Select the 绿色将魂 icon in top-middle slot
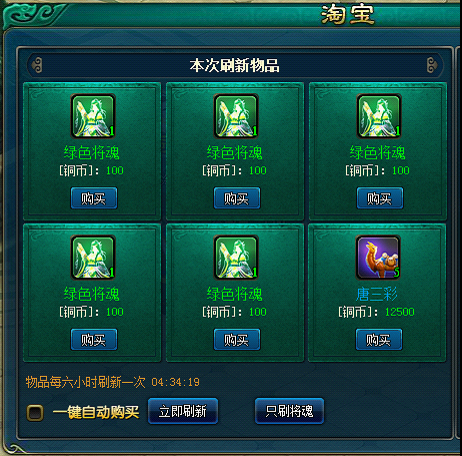 pyautogui.click(x=236, y=116)
